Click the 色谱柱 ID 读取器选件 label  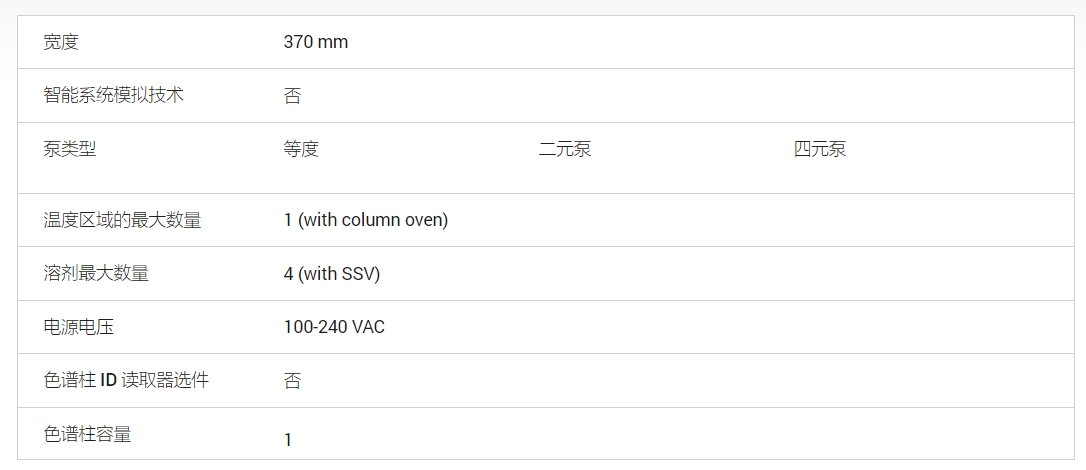point(126,380)
